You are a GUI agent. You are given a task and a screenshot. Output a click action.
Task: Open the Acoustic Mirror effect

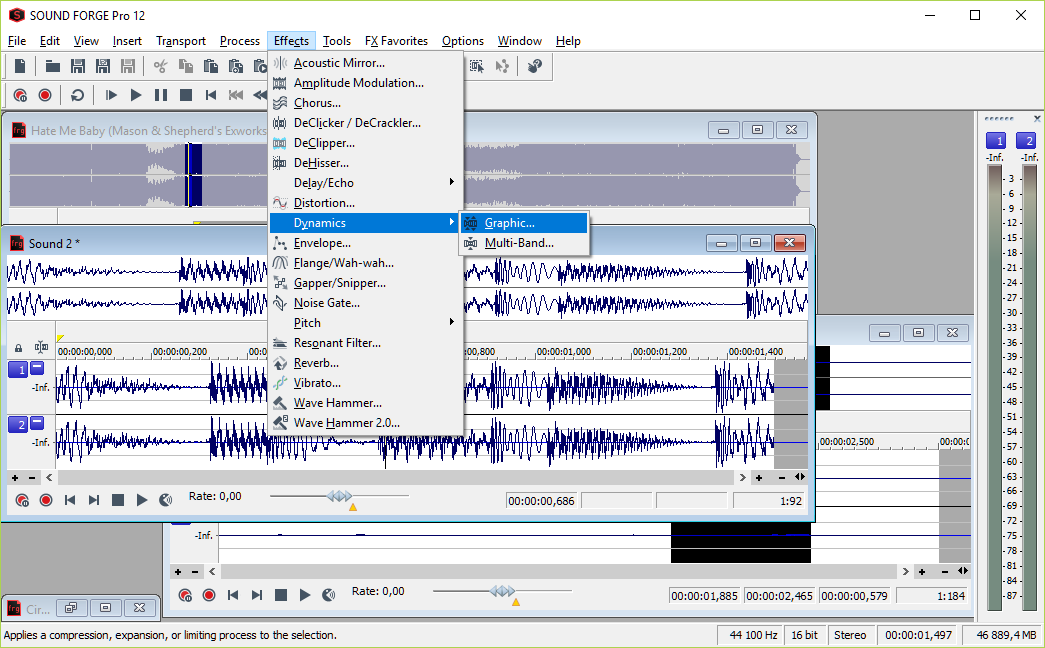[366, 63]
